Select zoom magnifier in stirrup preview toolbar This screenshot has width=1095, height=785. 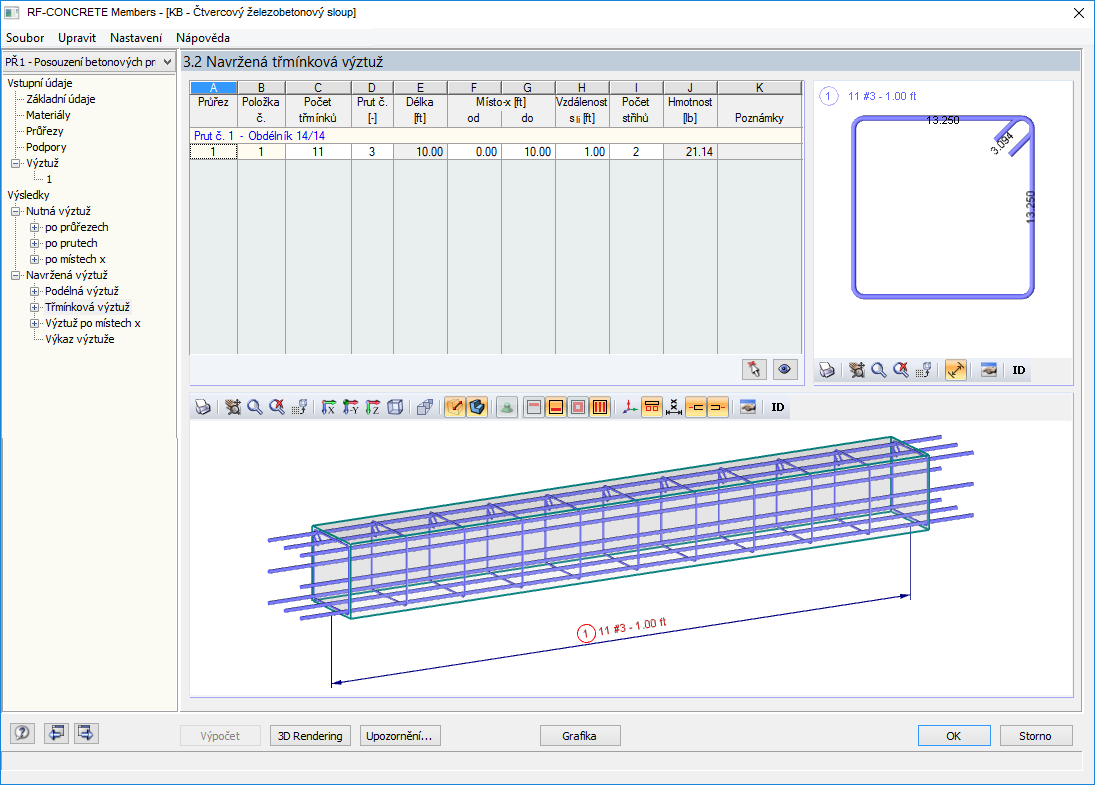point(879,370)
